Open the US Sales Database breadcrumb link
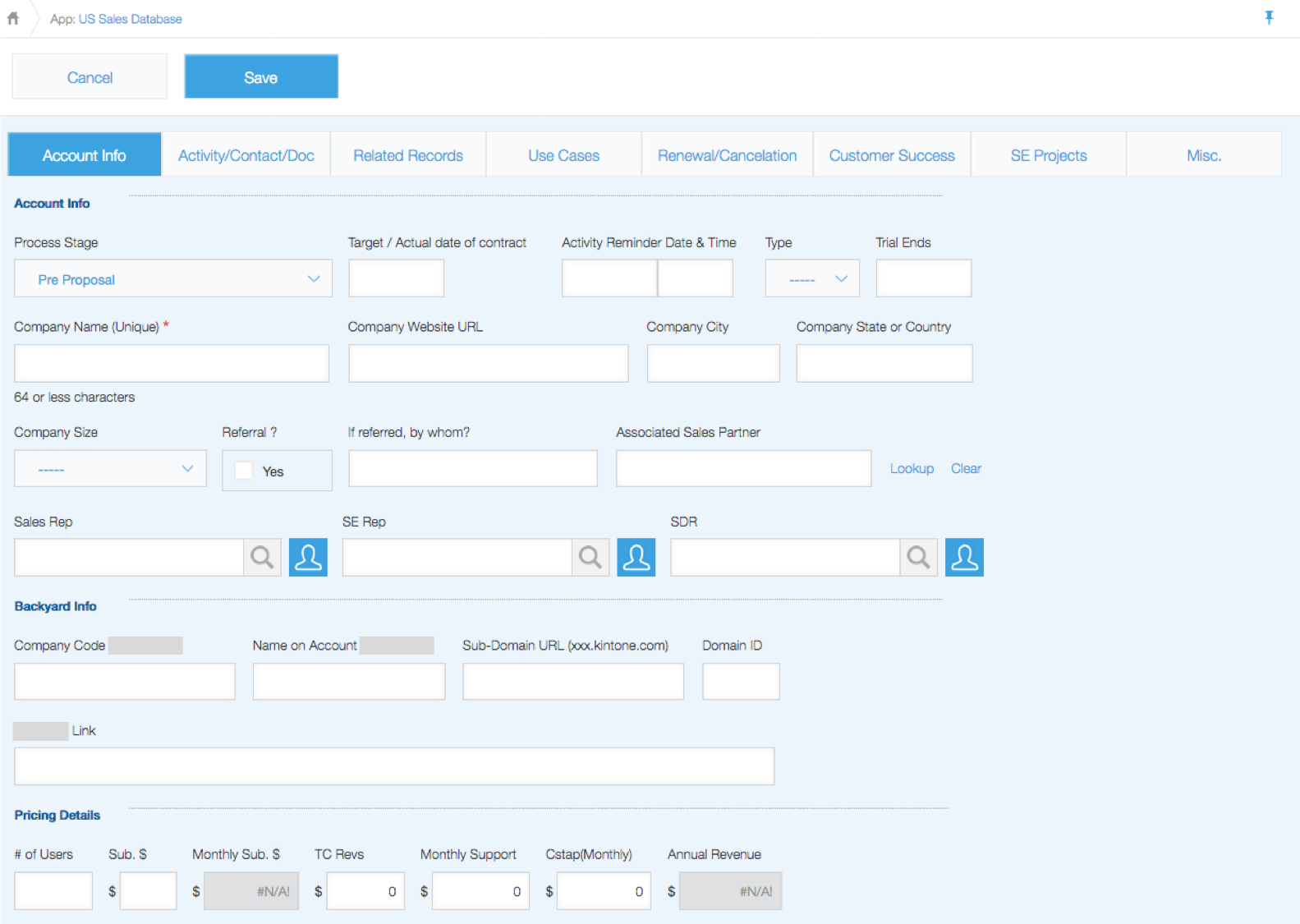The width and height of the screenshot is (1300, 924). 130,19
